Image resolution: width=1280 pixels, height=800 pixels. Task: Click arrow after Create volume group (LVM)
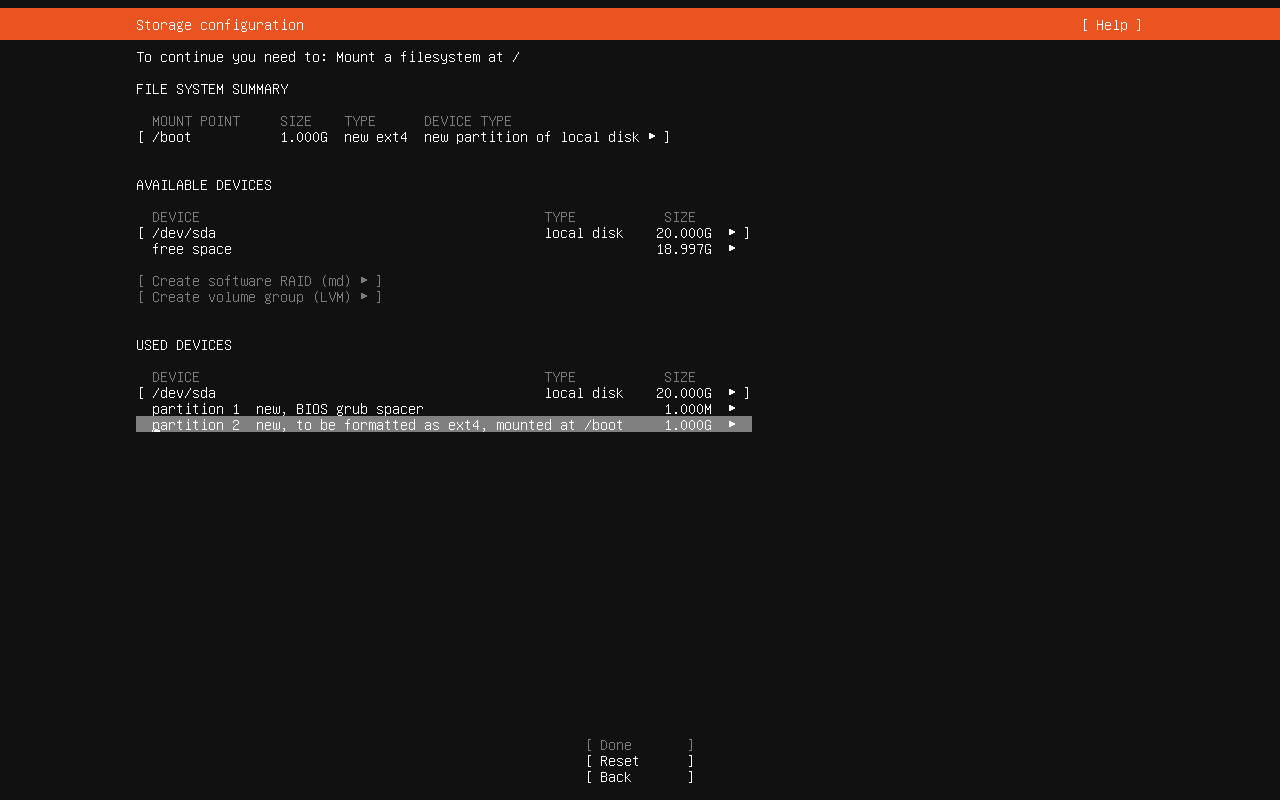click(364, 297)
